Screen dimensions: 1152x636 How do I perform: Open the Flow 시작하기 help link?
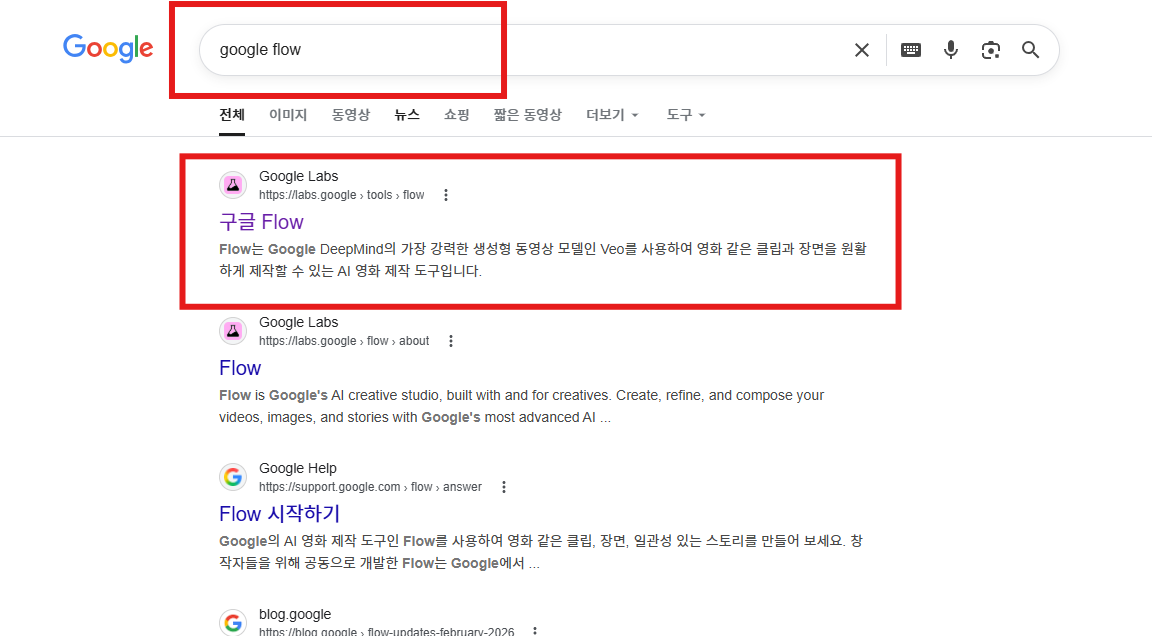pyautogui.click(x=279, y=514)
